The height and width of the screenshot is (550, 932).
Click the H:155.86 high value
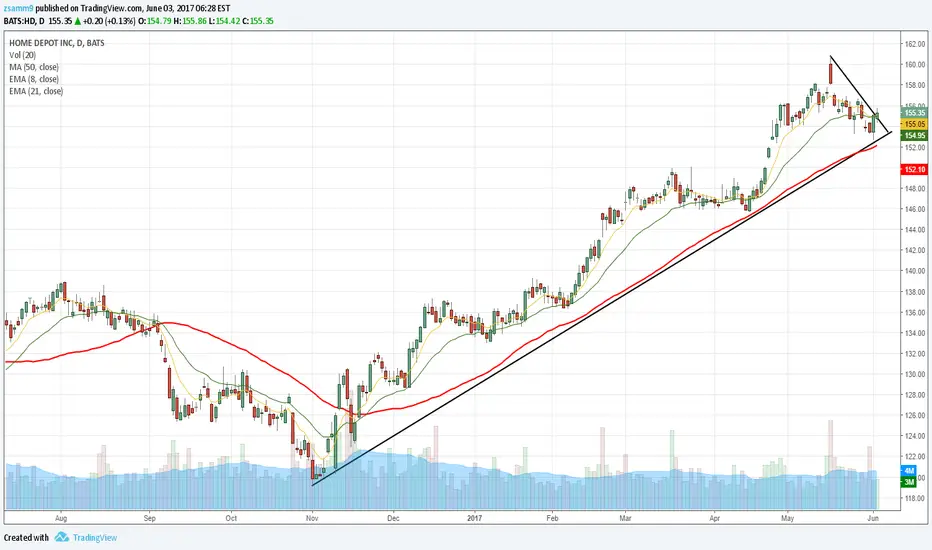pyautogui.click(x=190, y=21)
